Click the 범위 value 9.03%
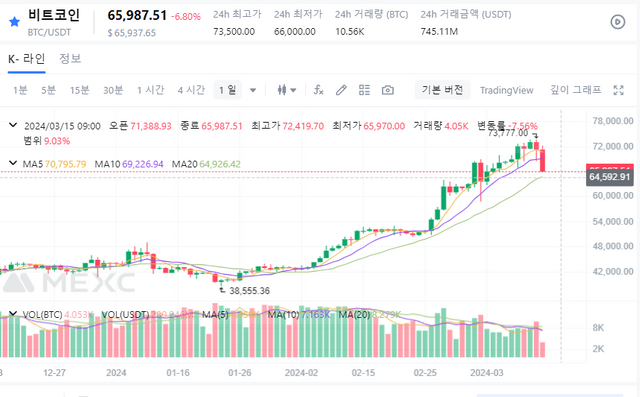 pos(57,141)
